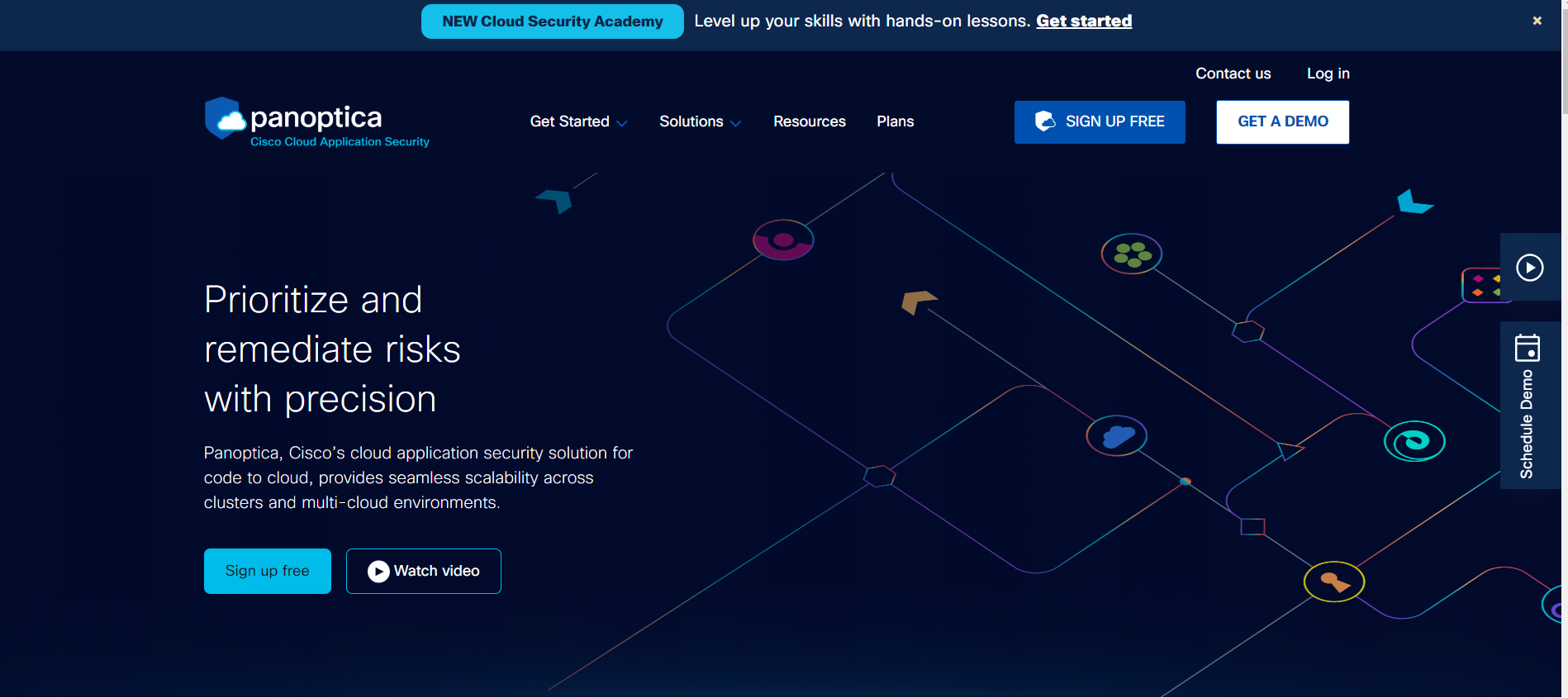Go to the Resources page
This screenshot has height=698, width=1568.
810,121
